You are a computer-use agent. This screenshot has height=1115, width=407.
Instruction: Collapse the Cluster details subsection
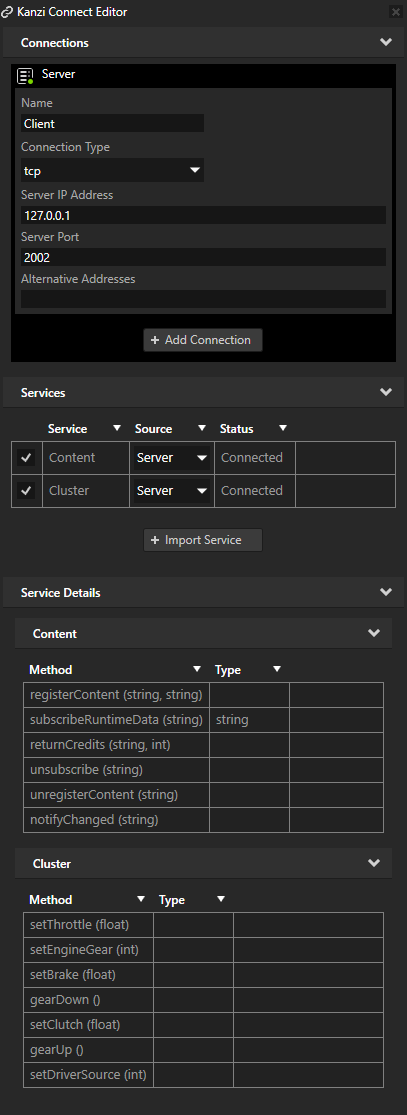[374, 864]
